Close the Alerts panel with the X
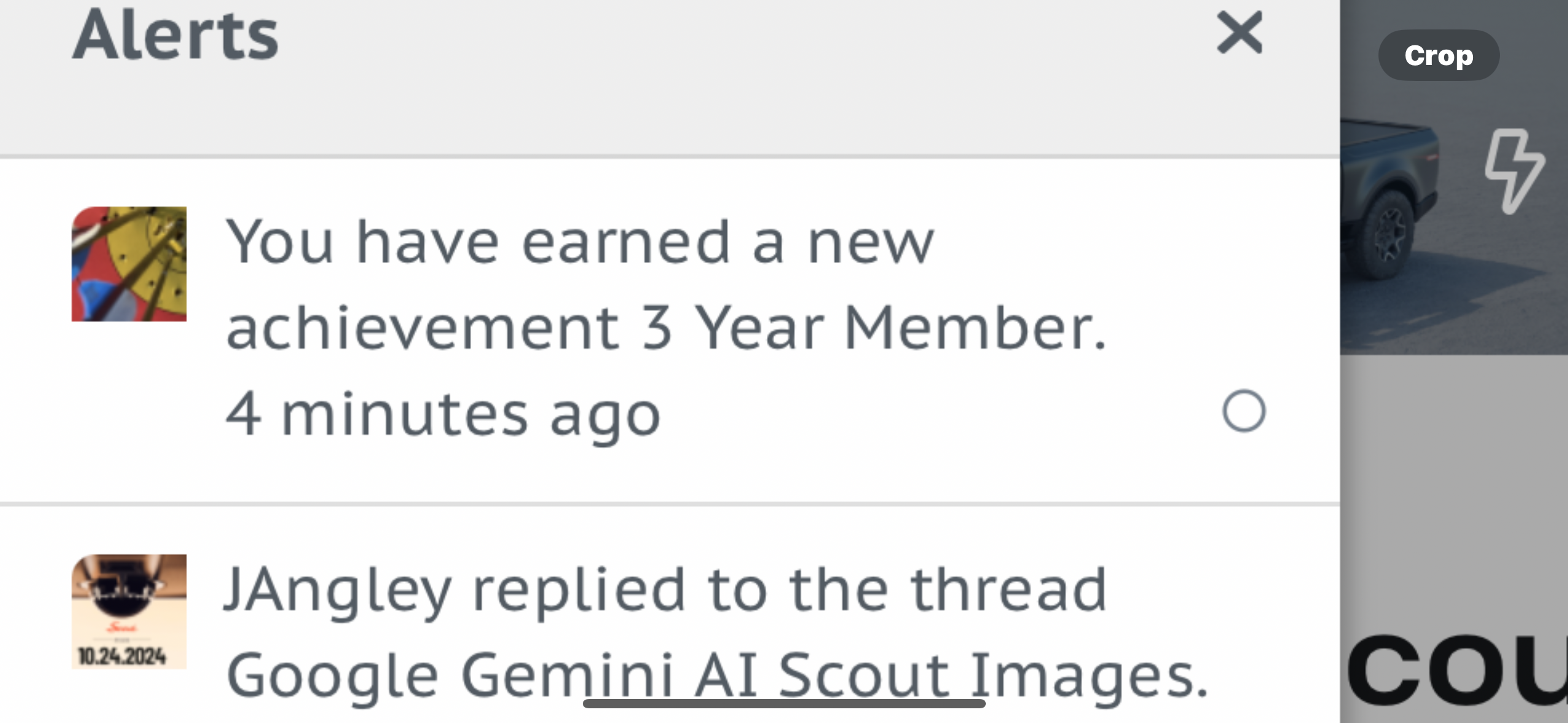This screenshot has height=723, width=1568. [1239, 33]
